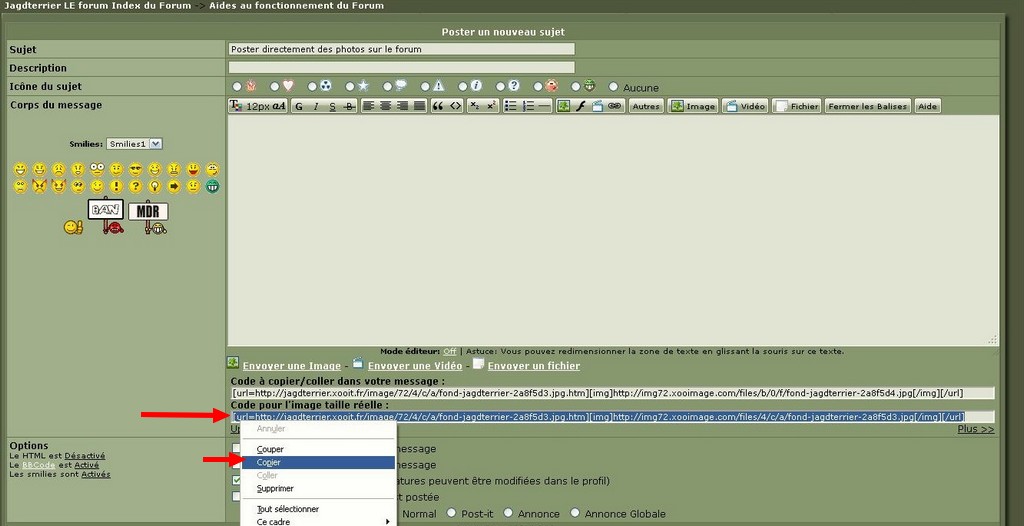Open Envoyer une Vidéo link

pos(415,366)
